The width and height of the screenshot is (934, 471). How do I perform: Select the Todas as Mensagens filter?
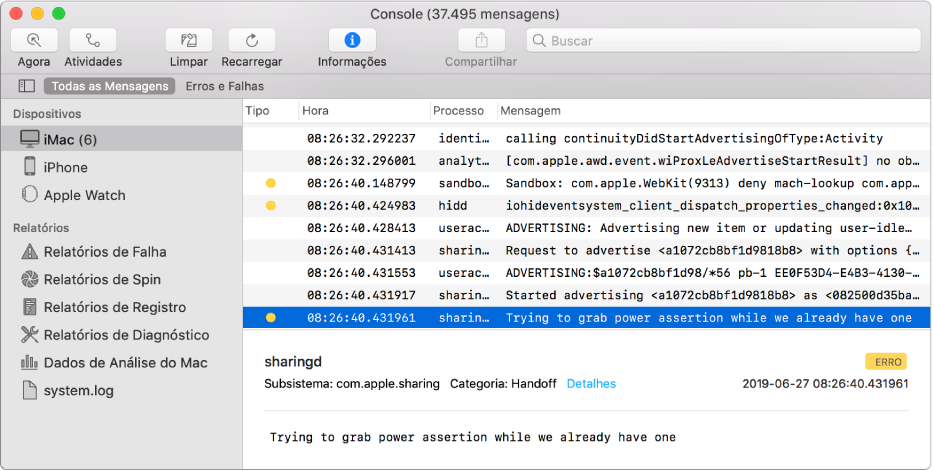click(x=110, y=86)
